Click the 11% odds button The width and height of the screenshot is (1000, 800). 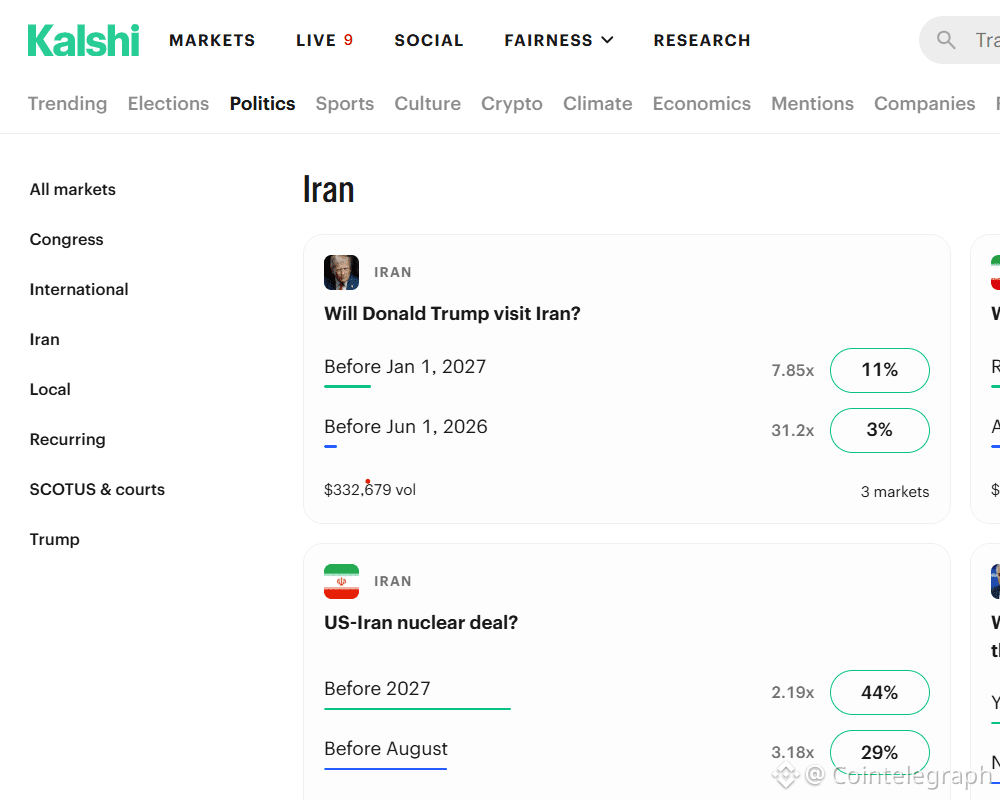(x=879, y=370)
